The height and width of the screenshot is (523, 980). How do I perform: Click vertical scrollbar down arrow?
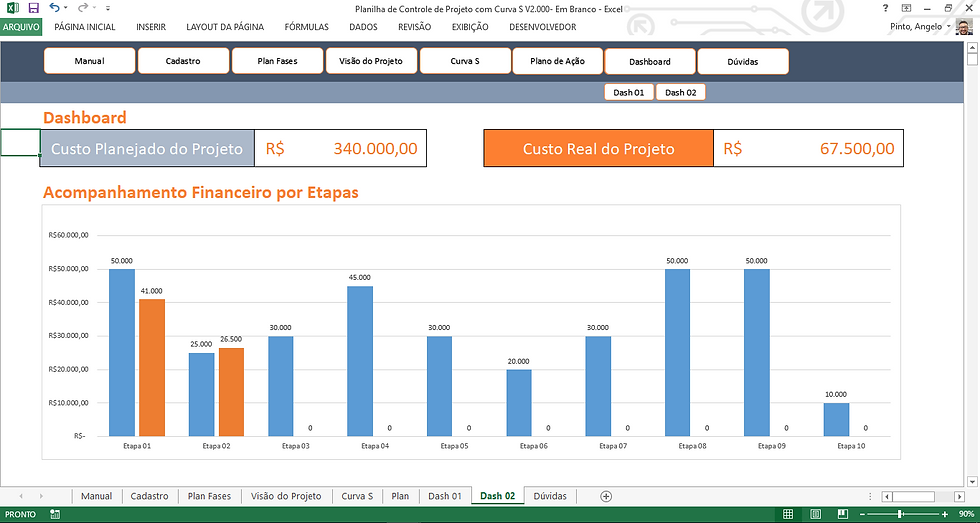click(972, 481)
